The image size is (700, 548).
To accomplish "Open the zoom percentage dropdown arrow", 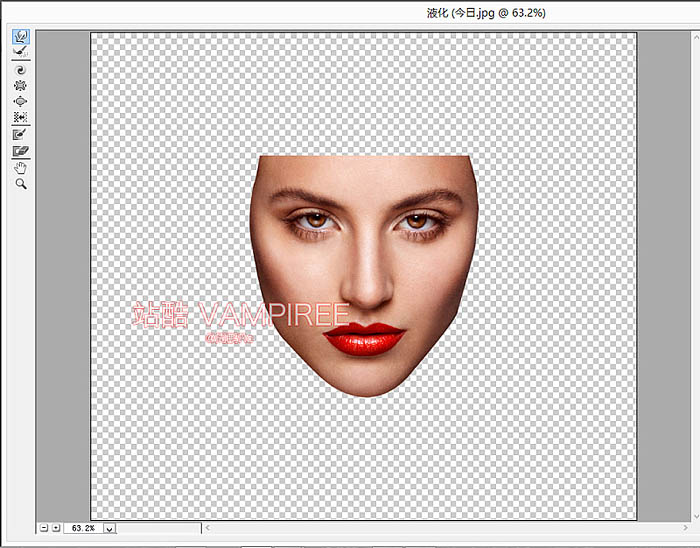I will pos(110,529).
